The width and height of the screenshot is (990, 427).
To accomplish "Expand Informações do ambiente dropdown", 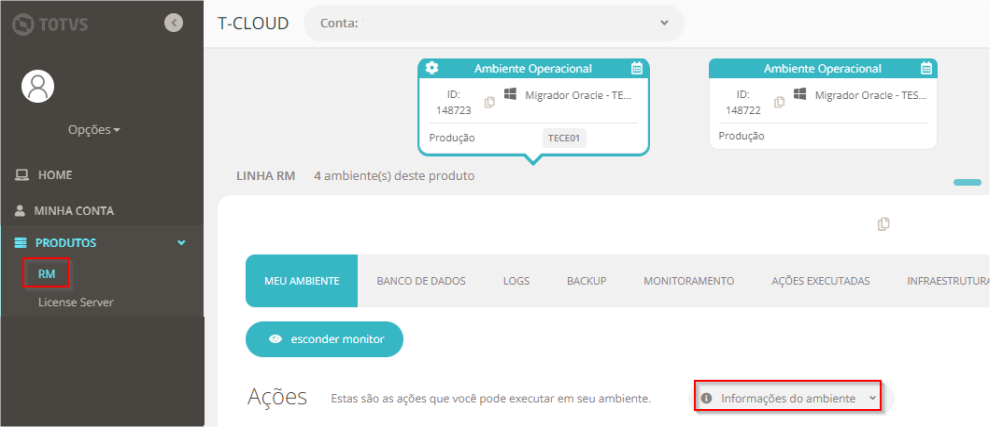I will [789, 399].
